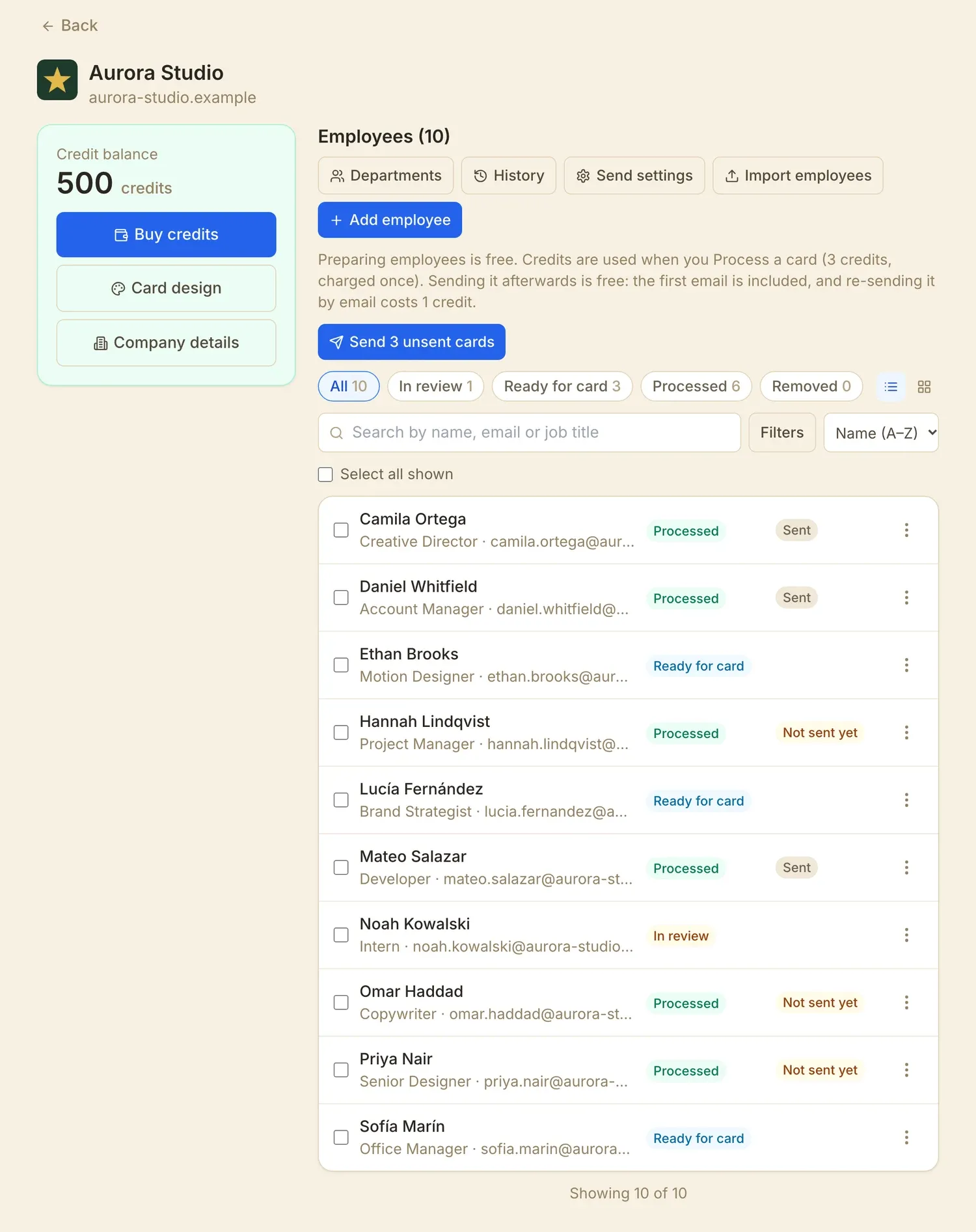This screenshot has width=976, height=1232.
Task: Select the Processed 6 tab
Action: point(696,387)
